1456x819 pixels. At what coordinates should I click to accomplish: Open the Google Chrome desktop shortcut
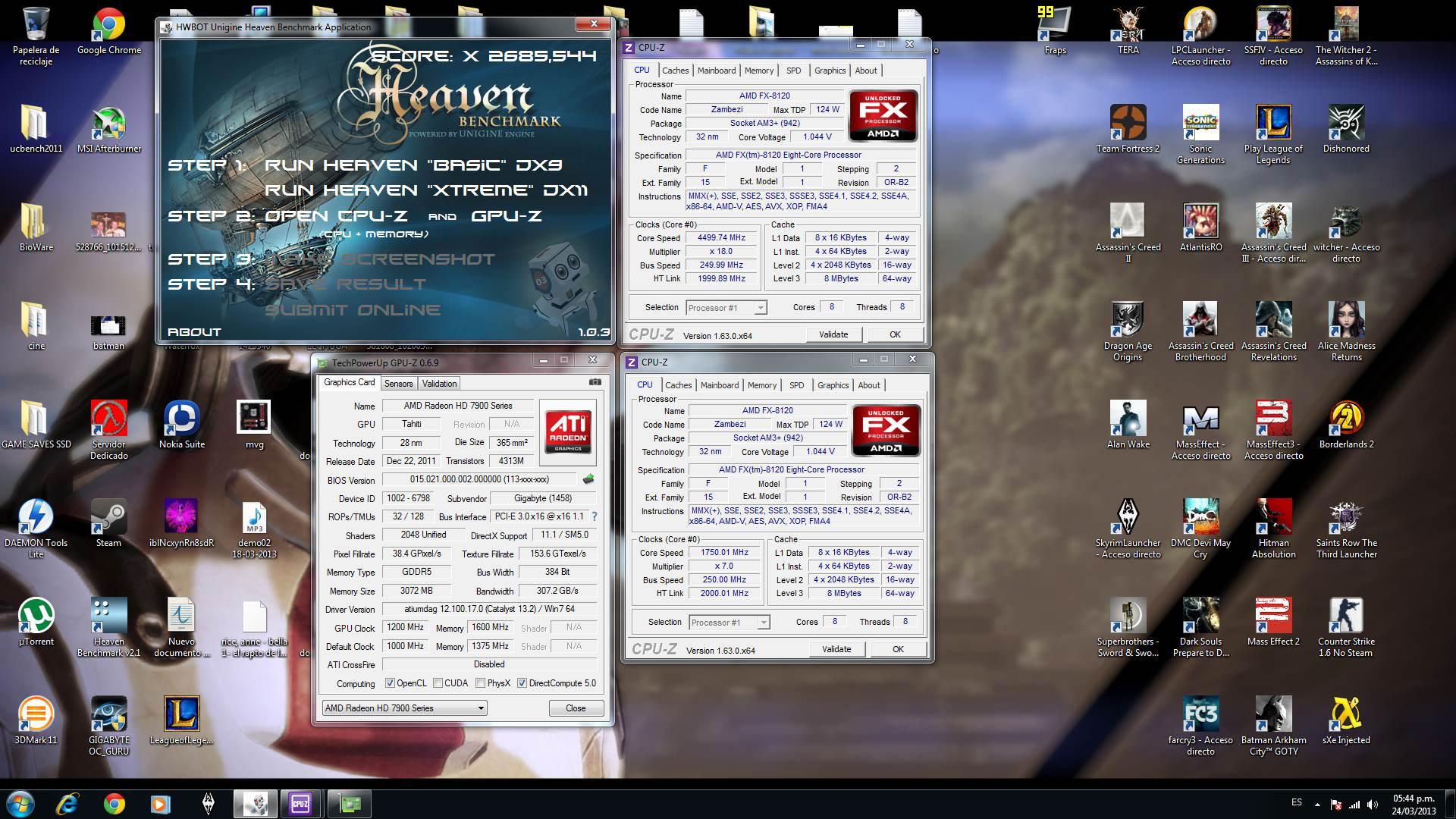click(109, 32)
